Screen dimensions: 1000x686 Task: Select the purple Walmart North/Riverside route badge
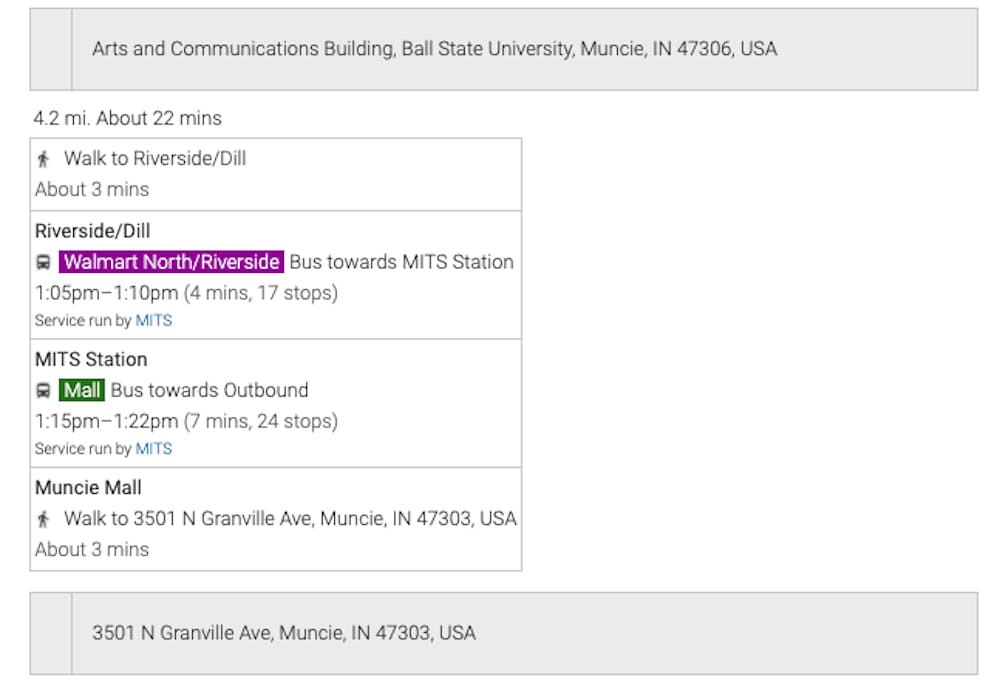tap(171, 262)
